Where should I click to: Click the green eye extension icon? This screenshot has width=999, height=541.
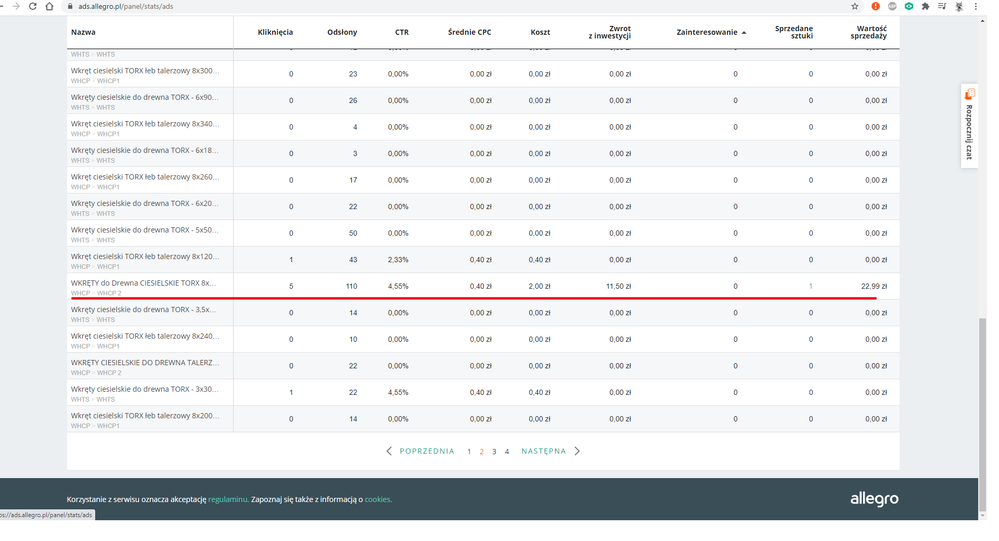908,6
